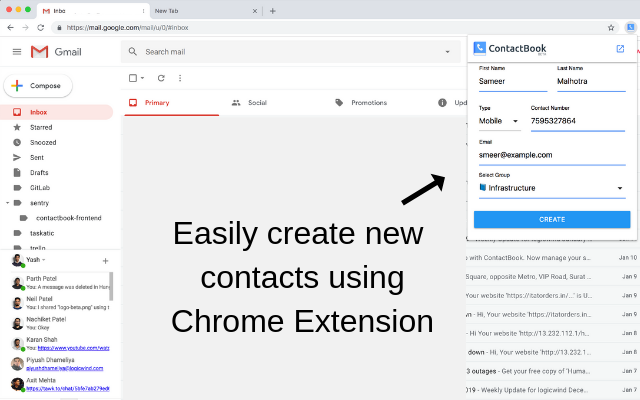Open the Gmail main menu hamburger icon
640x400 pixels.
tap(17, 52)
